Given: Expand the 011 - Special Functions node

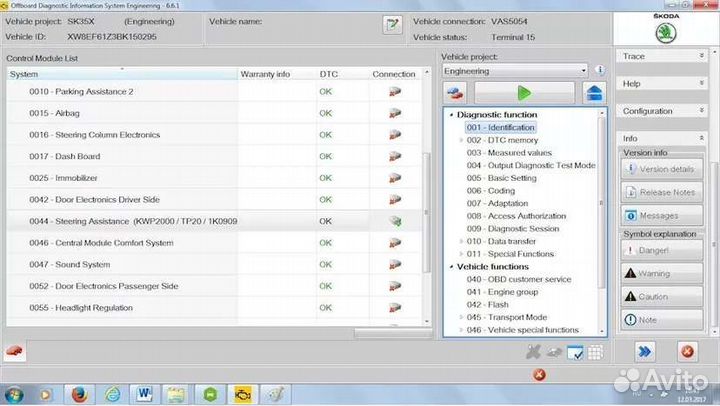Looking at the screenshot, I should click(x=461, y=254).
